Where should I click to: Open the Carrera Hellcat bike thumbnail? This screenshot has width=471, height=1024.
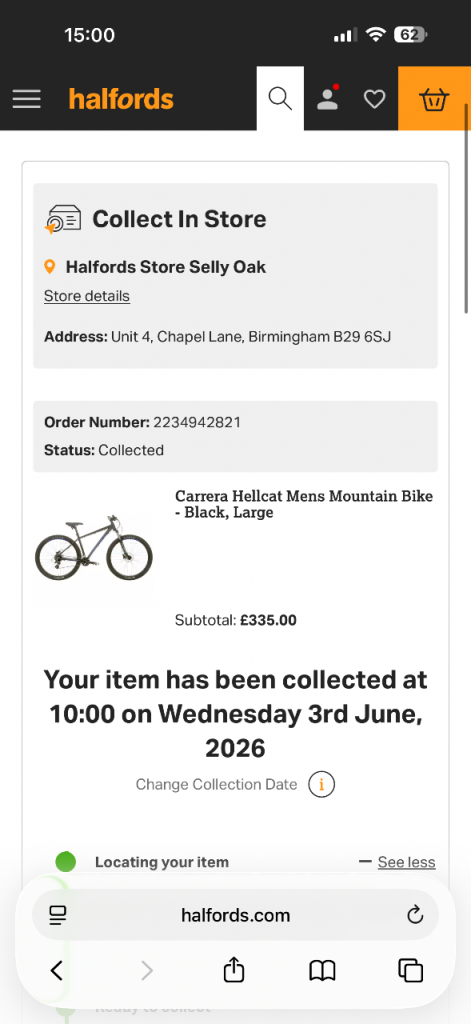tap(93, 547)
